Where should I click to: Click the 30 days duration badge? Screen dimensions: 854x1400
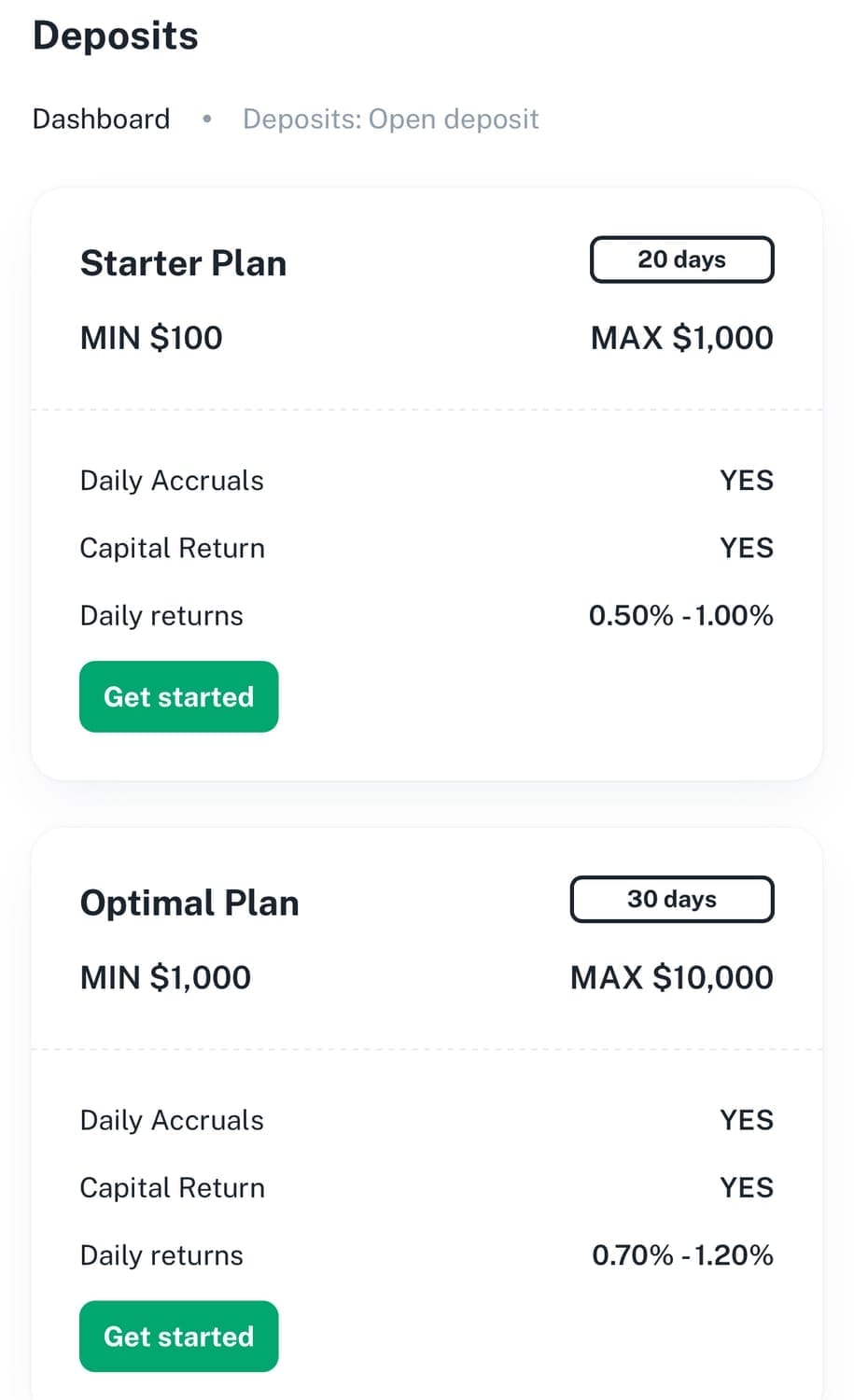pyautogui.click(x=671, y=899)
